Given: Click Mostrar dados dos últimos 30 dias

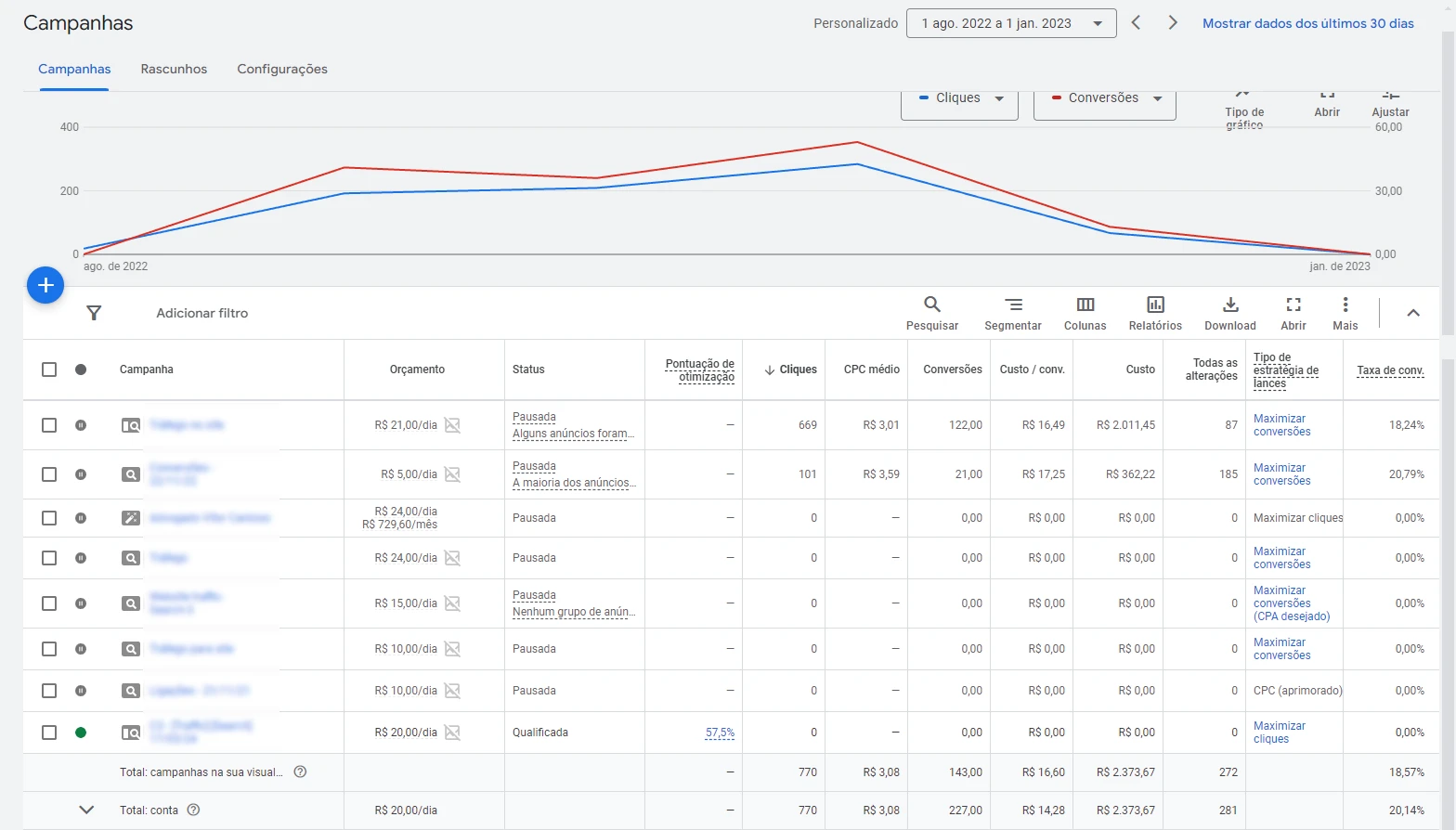Looking at the screenshot, I should tap(1307, 23).
